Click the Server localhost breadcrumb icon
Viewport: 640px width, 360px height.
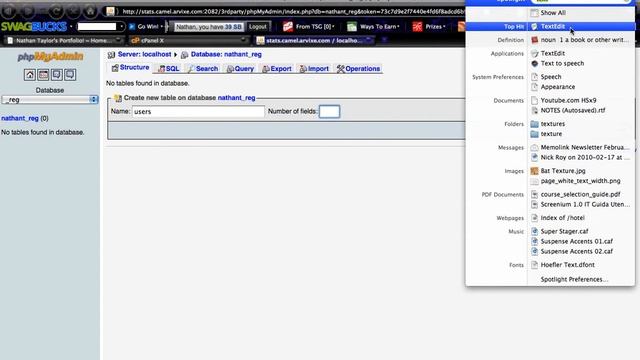click(111, 55)
